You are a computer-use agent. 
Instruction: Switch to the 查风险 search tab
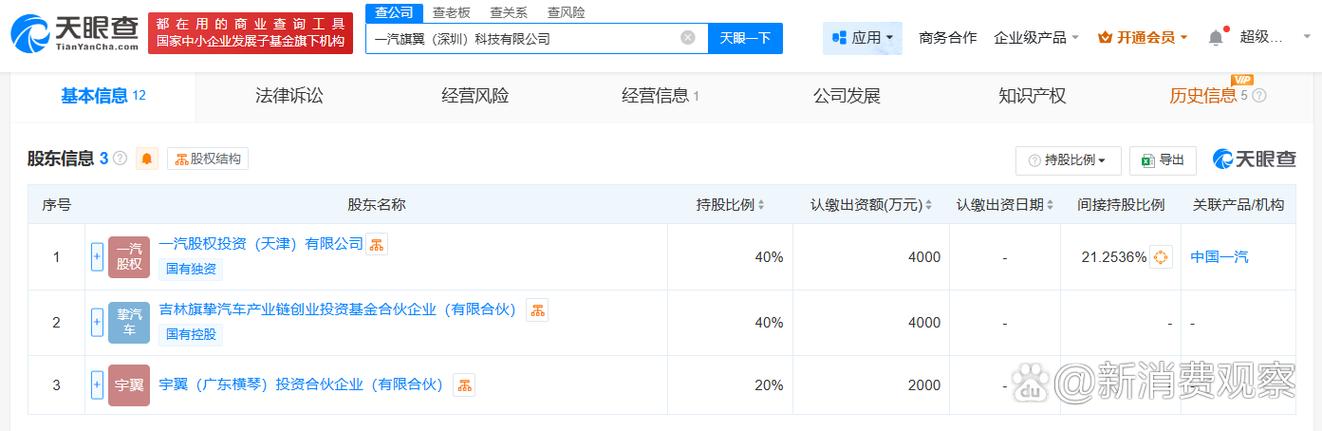point(566,12)
